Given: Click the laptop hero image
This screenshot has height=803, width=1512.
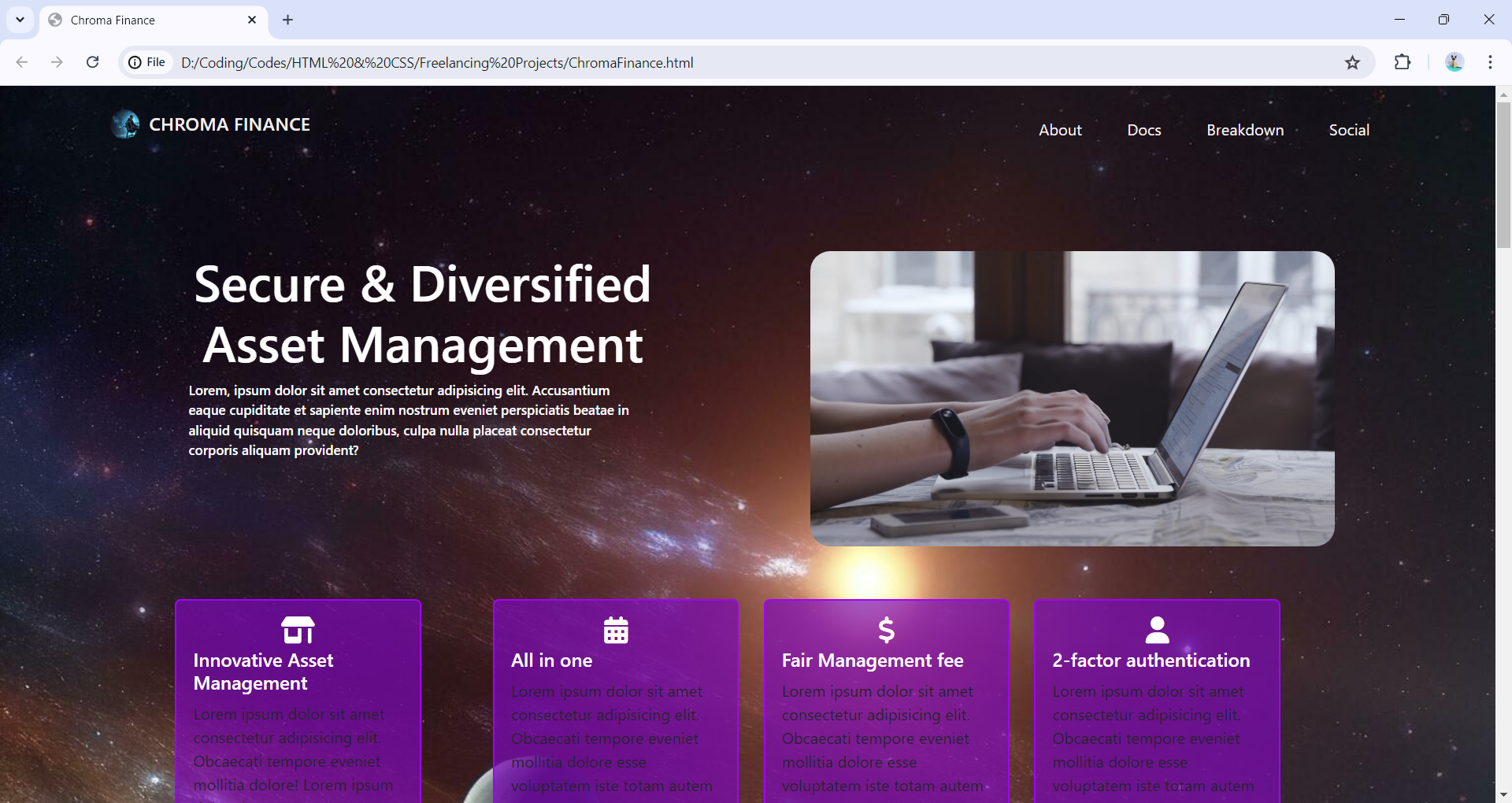Looking at the screenshot, I should click(1072, 398).
